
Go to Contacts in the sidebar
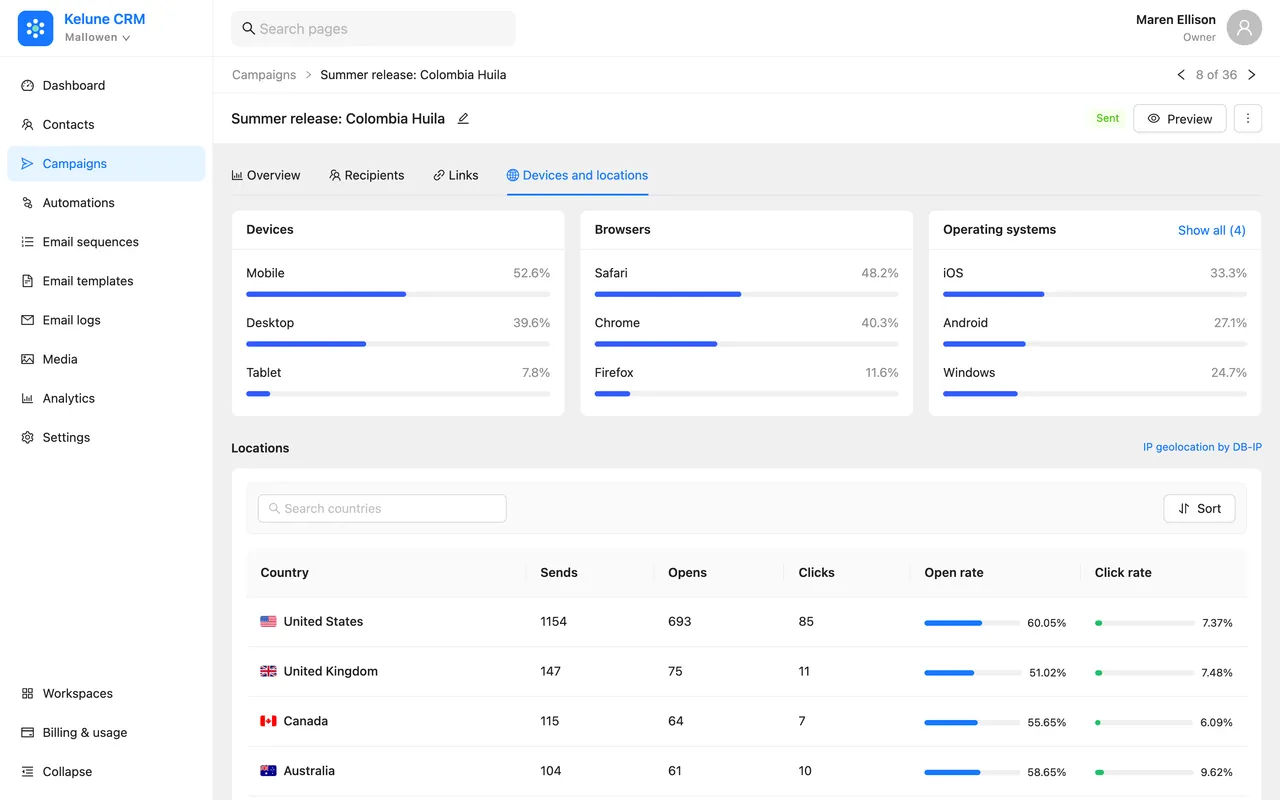pyautogui.click(x=106, y=125)
